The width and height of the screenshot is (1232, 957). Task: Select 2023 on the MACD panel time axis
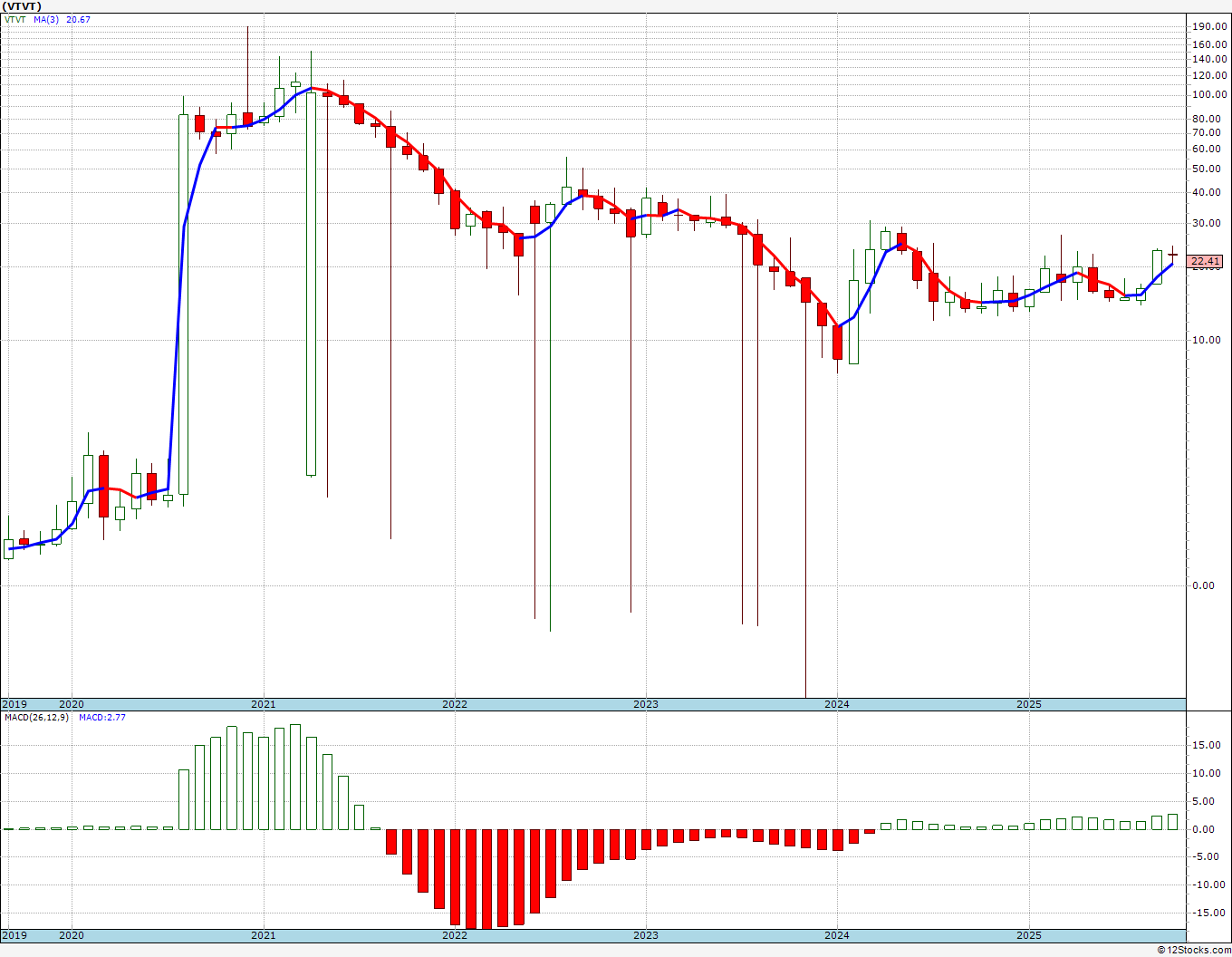tap(645, 935)
